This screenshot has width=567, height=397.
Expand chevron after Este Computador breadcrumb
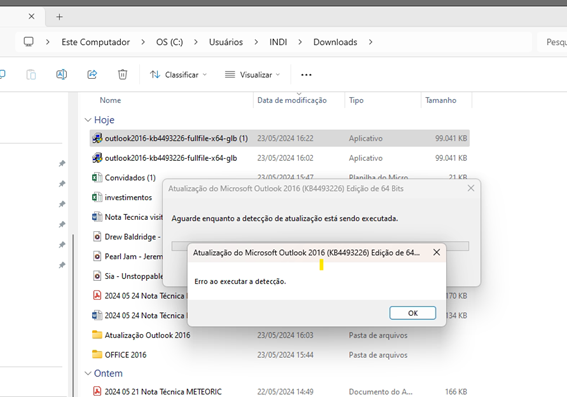tap(143, 42)
